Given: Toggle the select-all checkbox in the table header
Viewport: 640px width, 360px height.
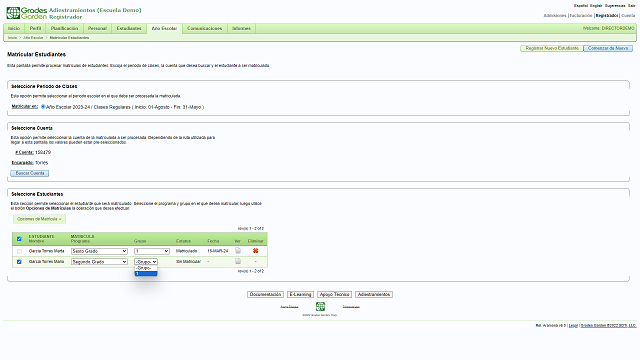Looking at the screenshot, I should click(19, 239).
